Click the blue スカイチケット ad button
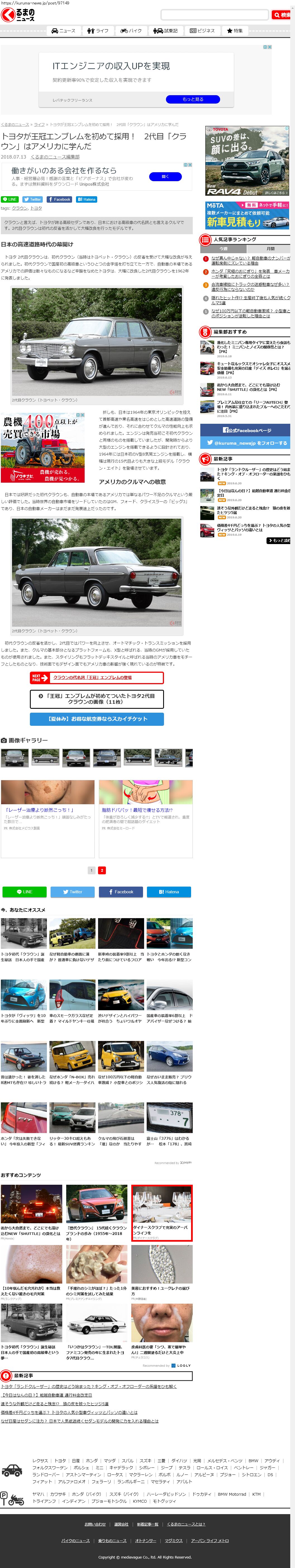 [97, 719]
